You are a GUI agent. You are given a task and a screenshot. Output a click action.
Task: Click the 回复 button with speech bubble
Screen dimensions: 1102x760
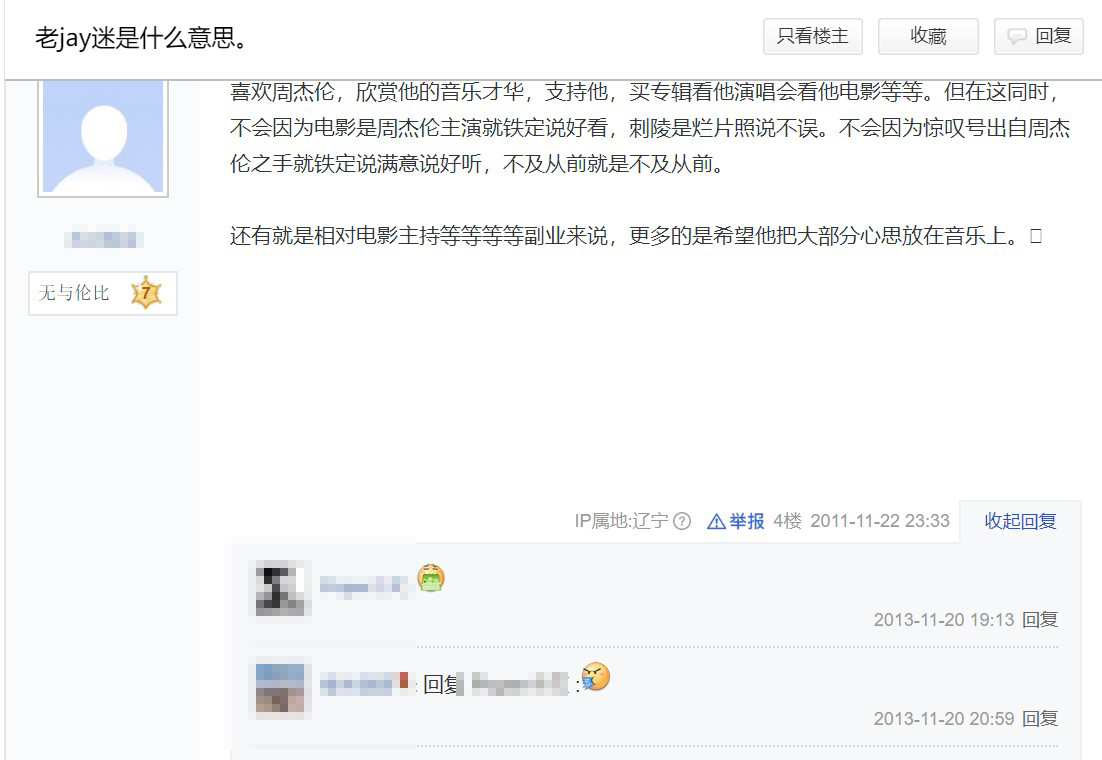click(x=1038, y=36)
